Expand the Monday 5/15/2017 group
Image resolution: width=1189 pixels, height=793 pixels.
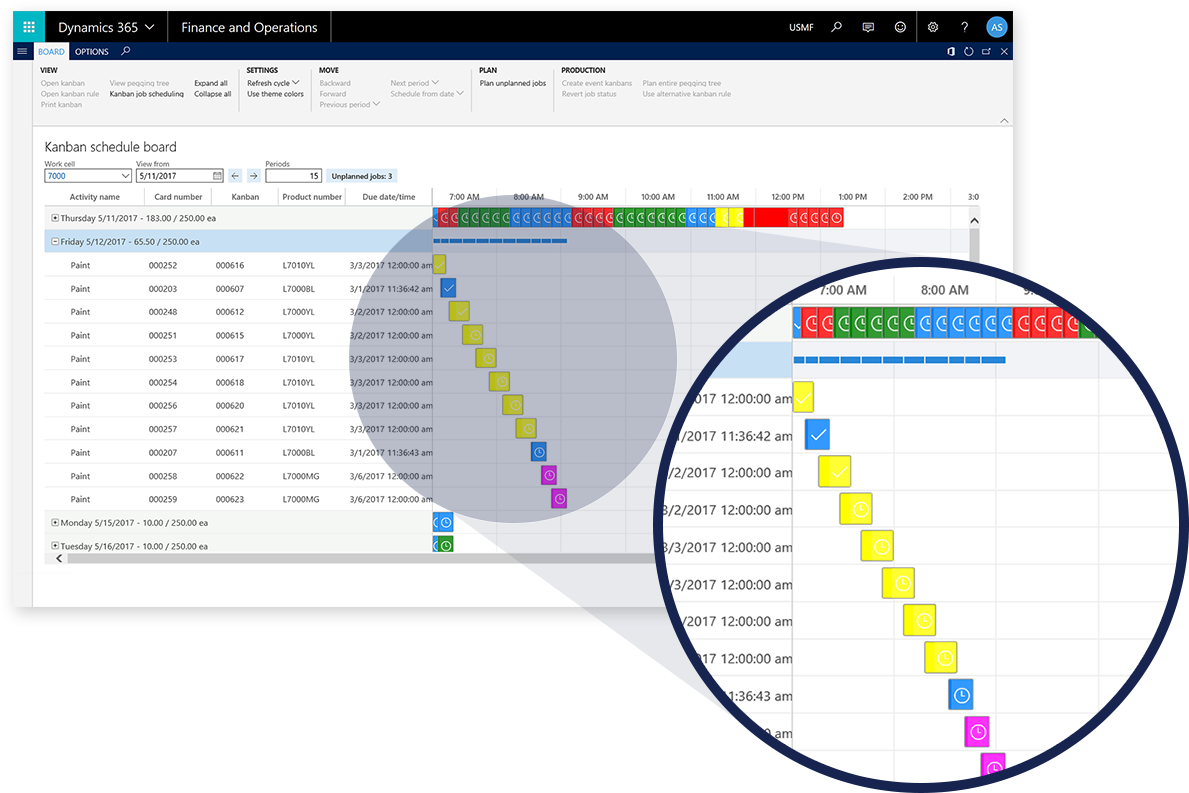pyautogui.click(x=55, y=522)
